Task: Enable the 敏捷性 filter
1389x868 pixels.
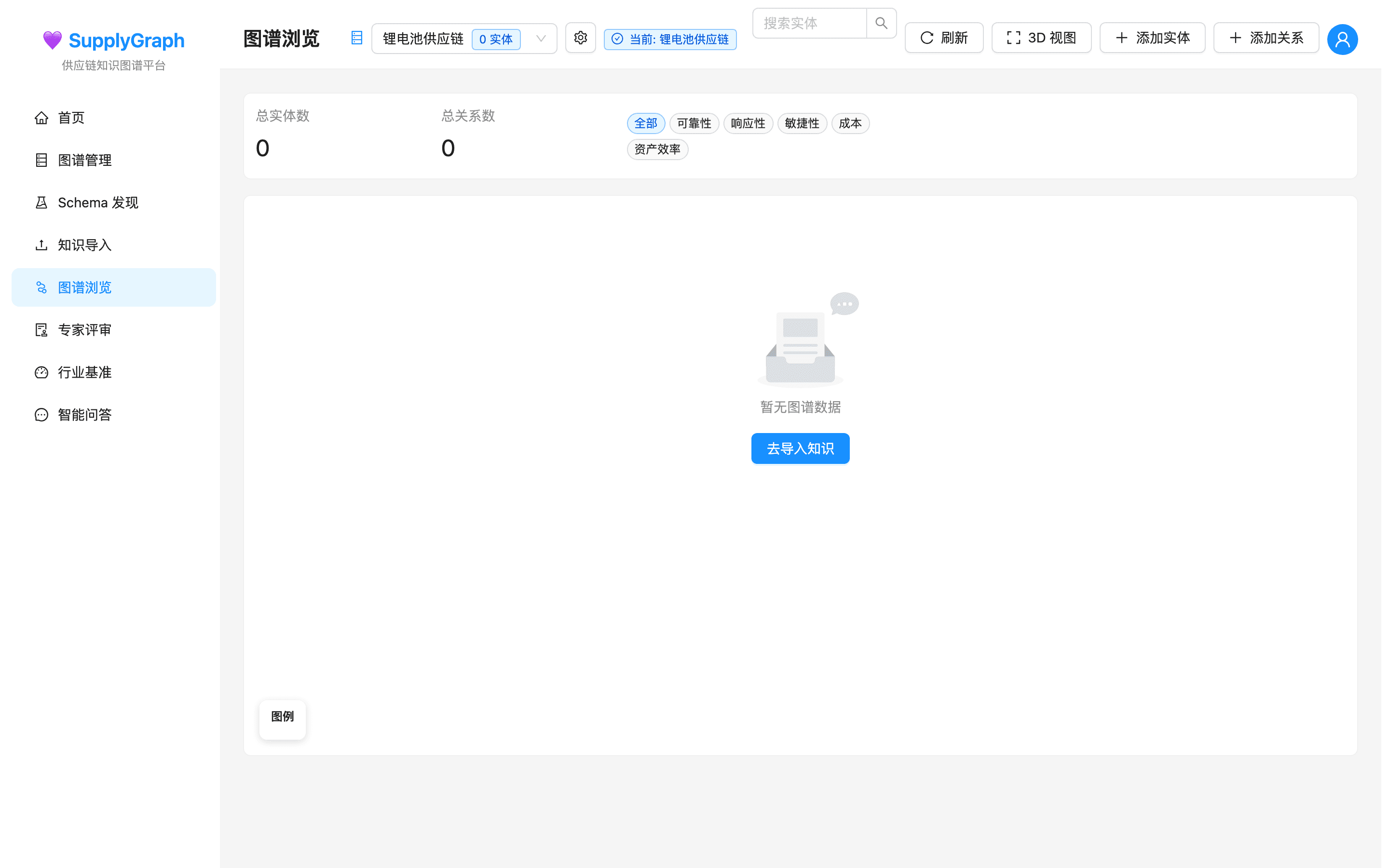Action: coord(802,123)
